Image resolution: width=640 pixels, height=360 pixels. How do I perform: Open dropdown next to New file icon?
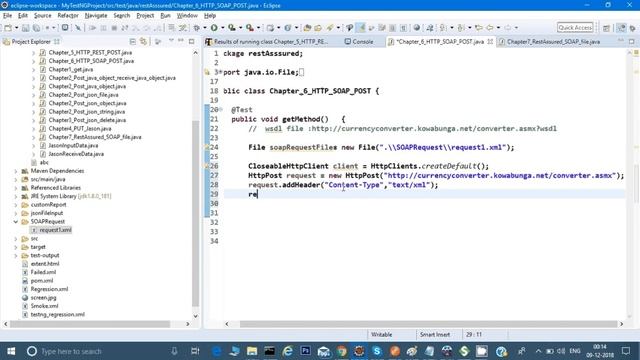(x=16, y=28)
